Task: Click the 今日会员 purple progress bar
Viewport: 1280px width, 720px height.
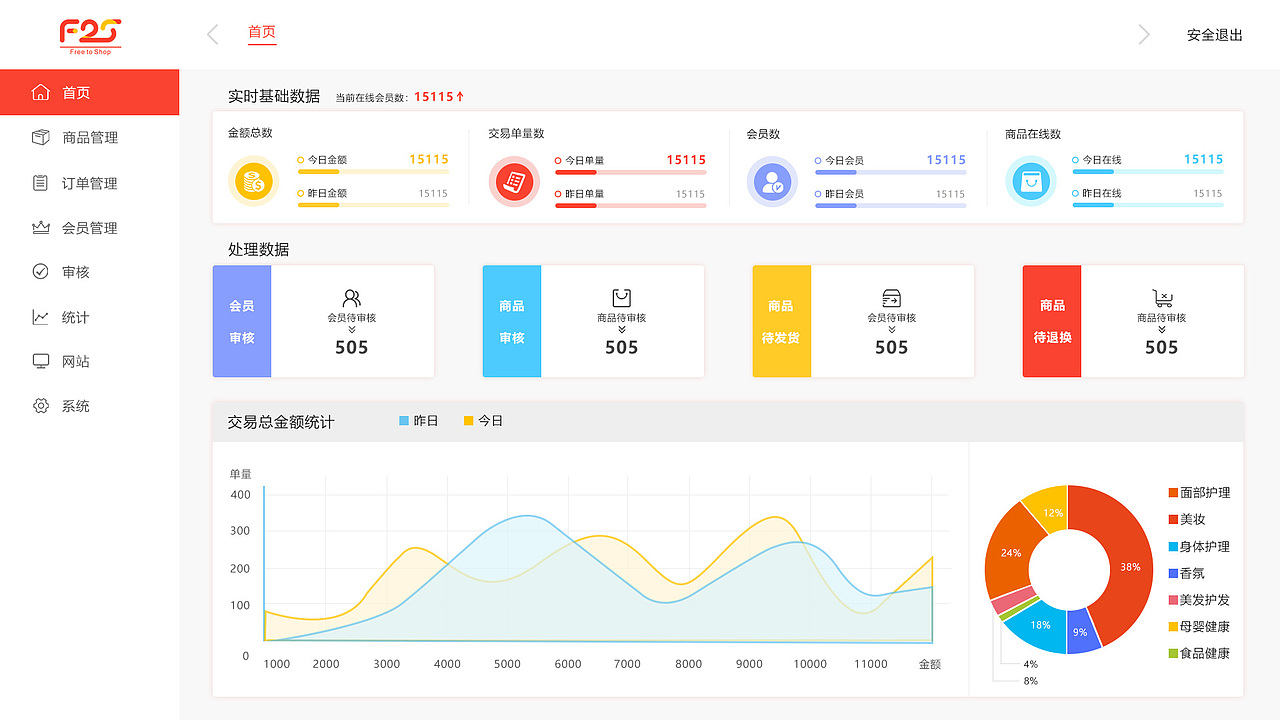Action: [x=891, y=172]
